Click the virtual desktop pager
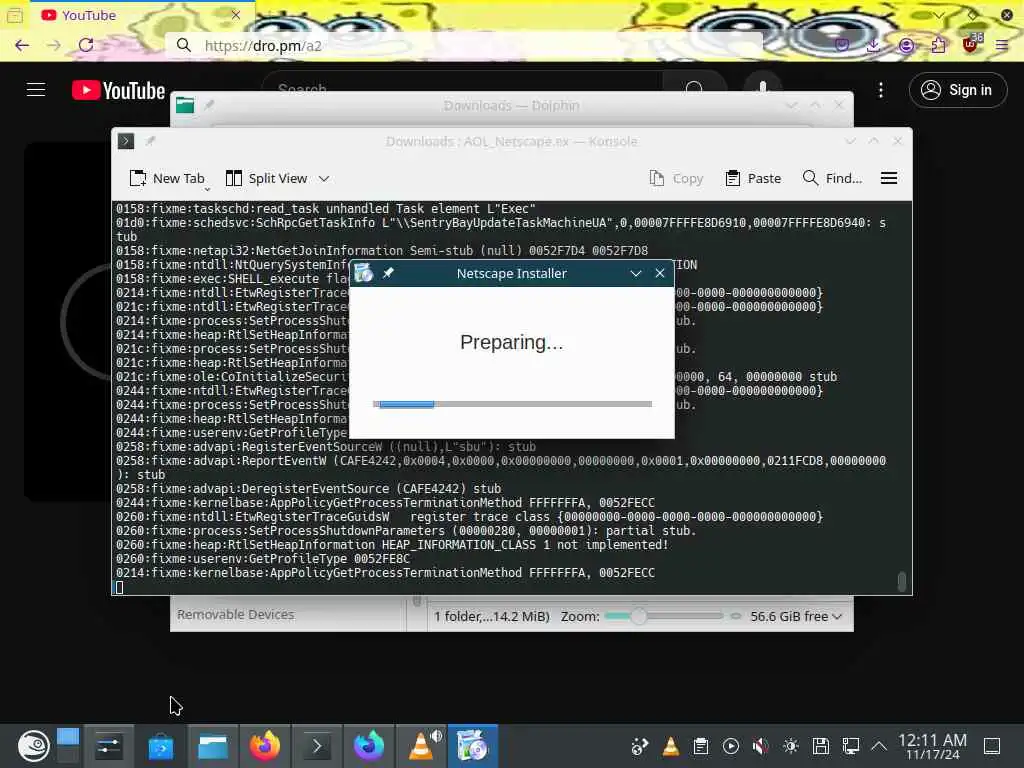Image resolution: width=1024 pixels, height=768 pixels. pos(68,745)
